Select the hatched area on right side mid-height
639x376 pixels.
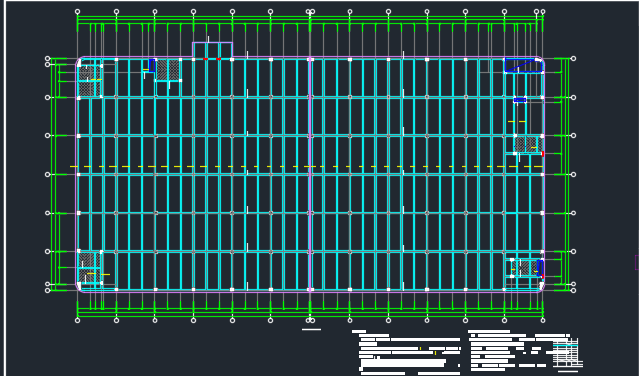(526, 144)
